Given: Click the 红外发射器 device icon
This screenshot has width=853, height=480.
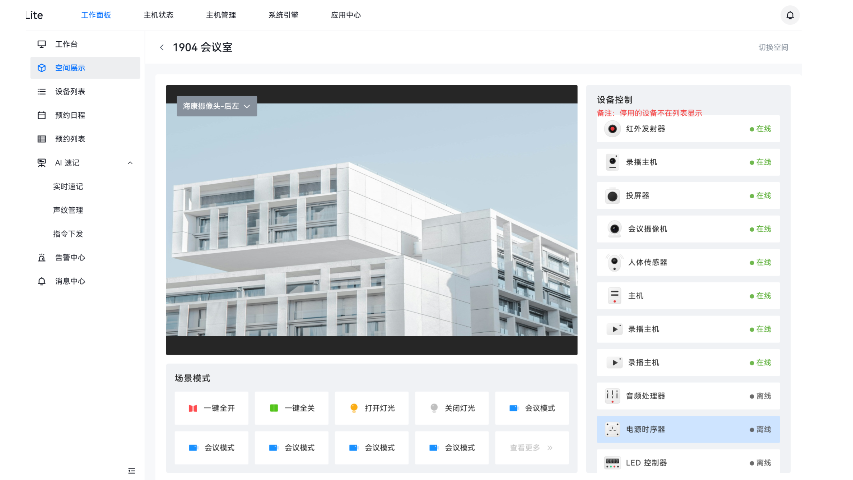Looking at the screenshot, I should [613, 129].
